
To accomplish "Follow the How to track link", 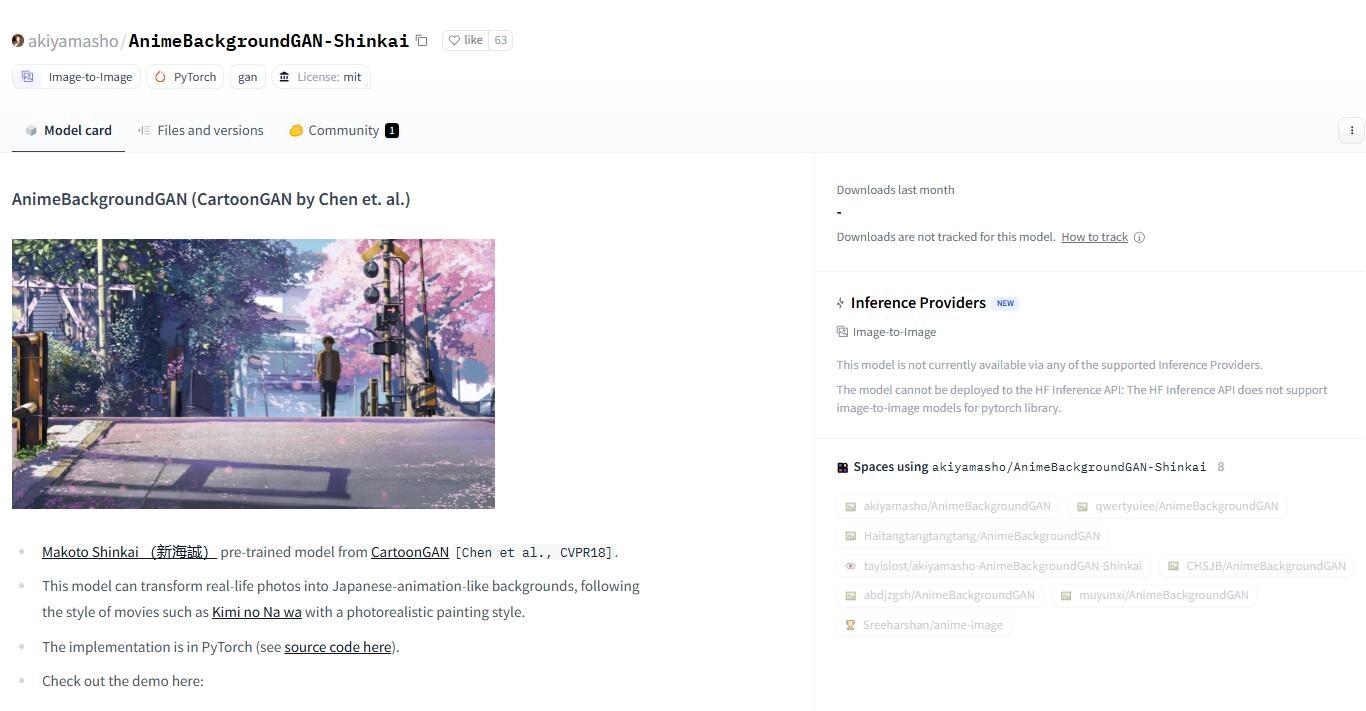I will [x=1094, y=237].
